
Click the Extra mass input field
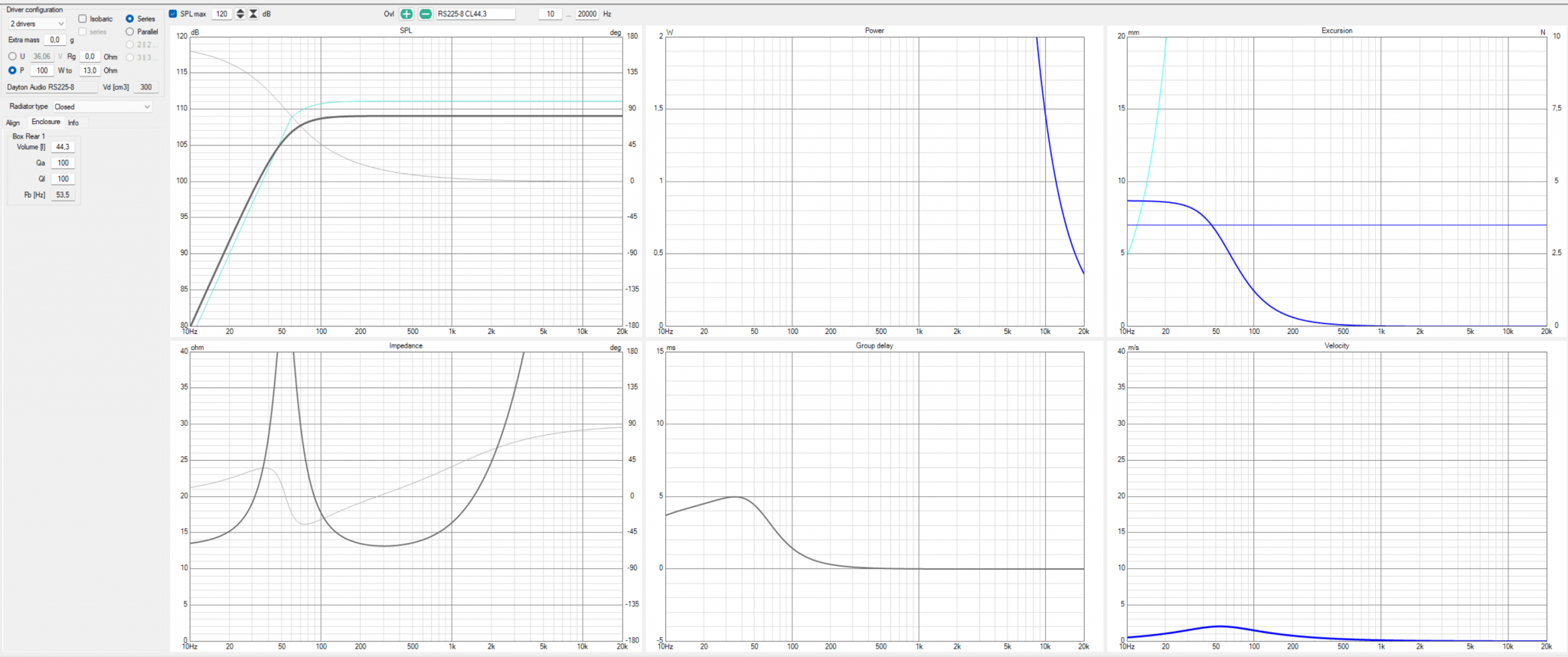(x=54, y=40)
